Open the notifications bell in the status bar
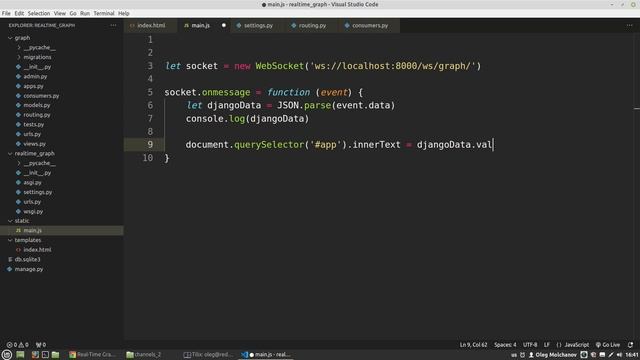 [631, 345]
